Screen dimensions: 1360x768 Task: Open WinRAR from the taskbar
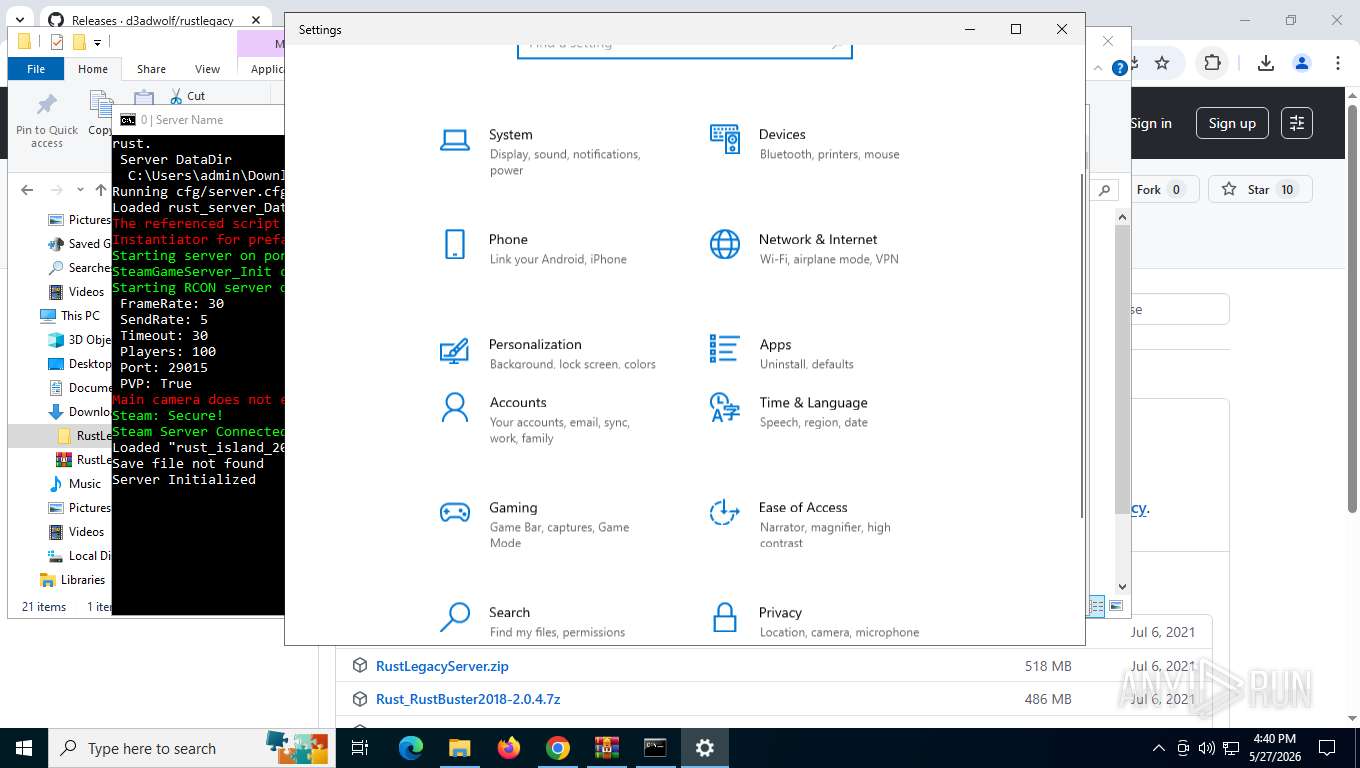click(x=606, y=748)
